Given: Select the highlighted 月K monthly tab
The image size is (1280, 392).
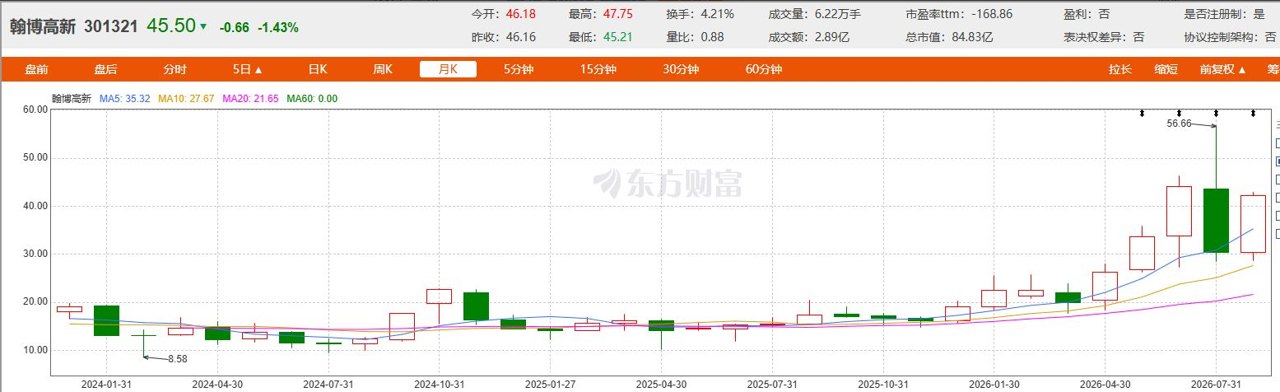Looking at the screenshot, I should pyautogui.click(x=448, y=70).
